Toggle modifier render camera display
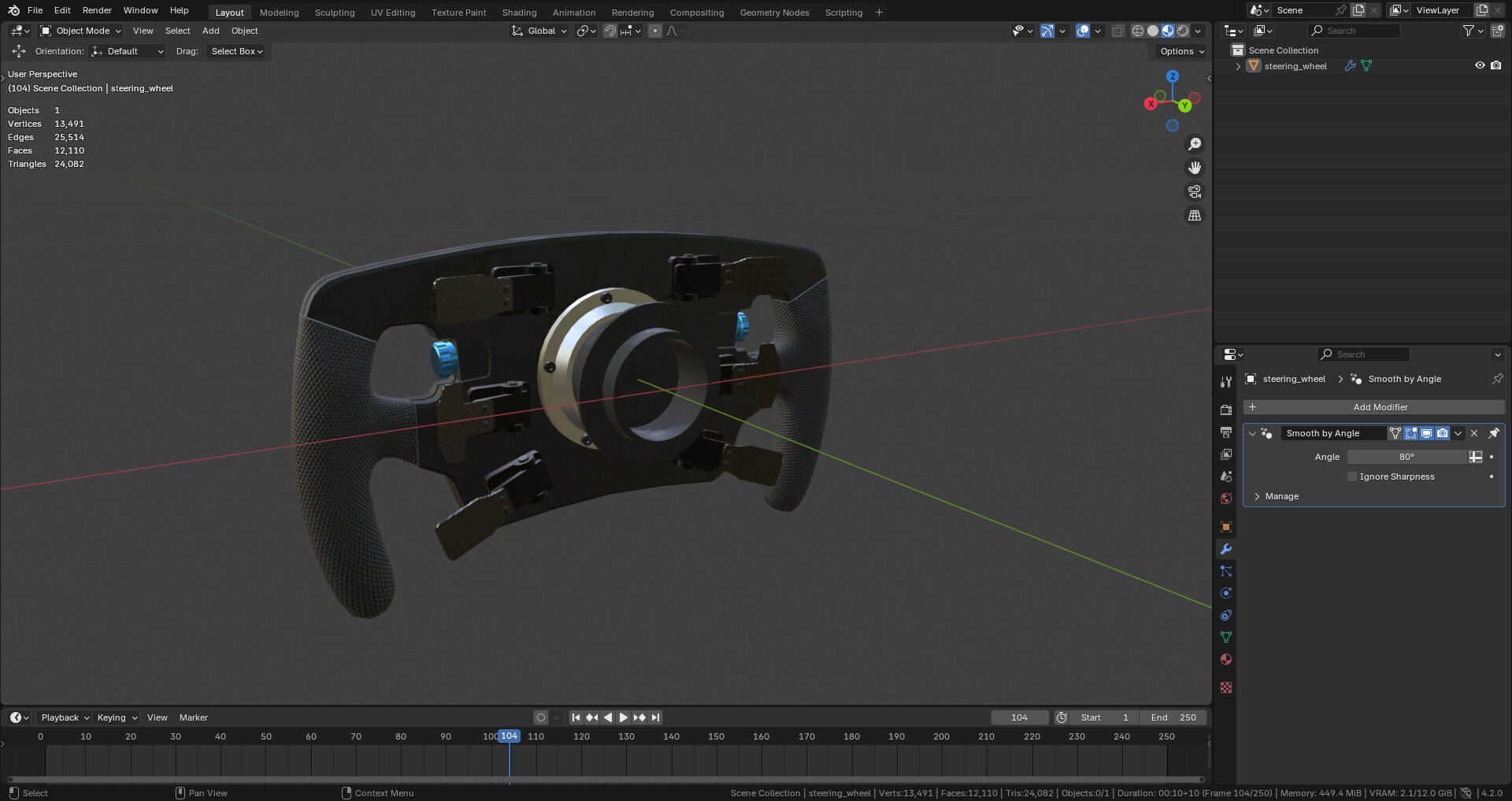The image size is (1512, 801). [x=1442, y=433]
